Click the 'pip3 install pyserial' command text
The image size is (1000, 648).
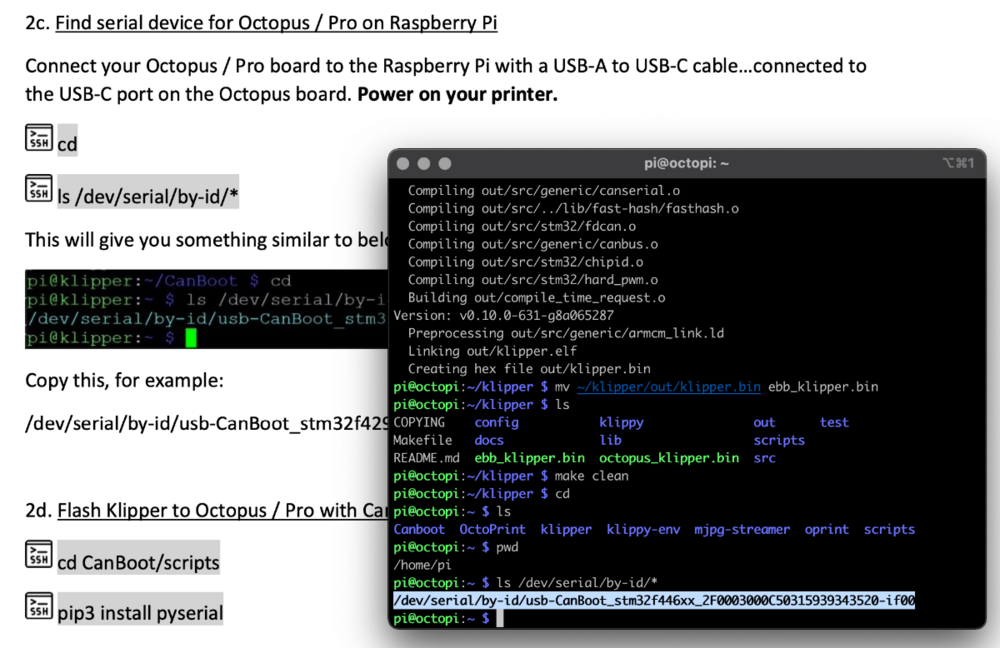pyautogui.click(x=140, y=613)
